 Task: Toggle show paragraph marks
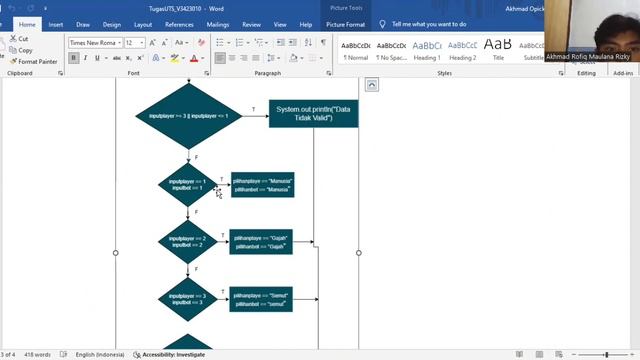[x=323, y=42]
